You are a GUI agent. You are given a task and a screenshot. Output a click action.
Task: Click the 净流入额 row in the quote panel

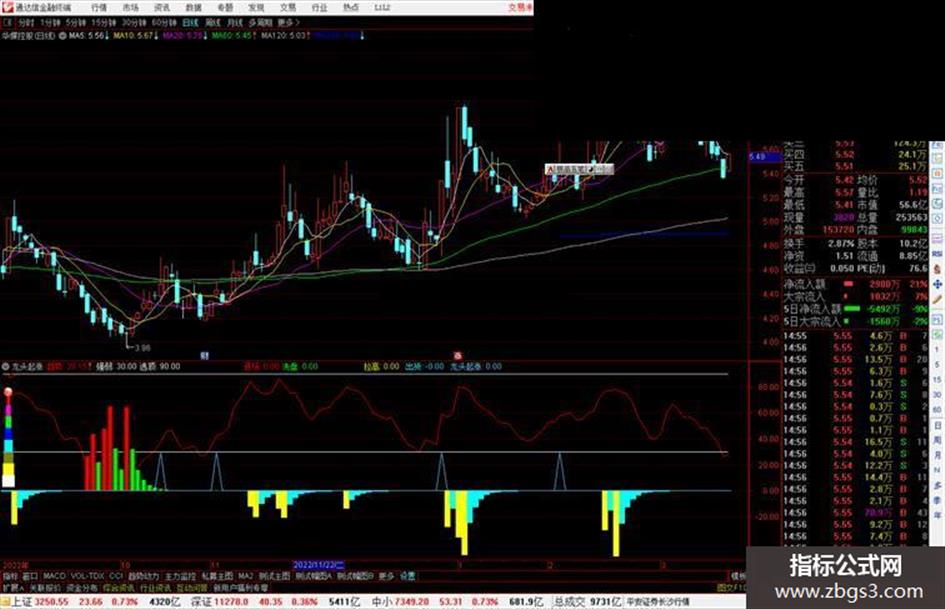click(x=856, y=283)
